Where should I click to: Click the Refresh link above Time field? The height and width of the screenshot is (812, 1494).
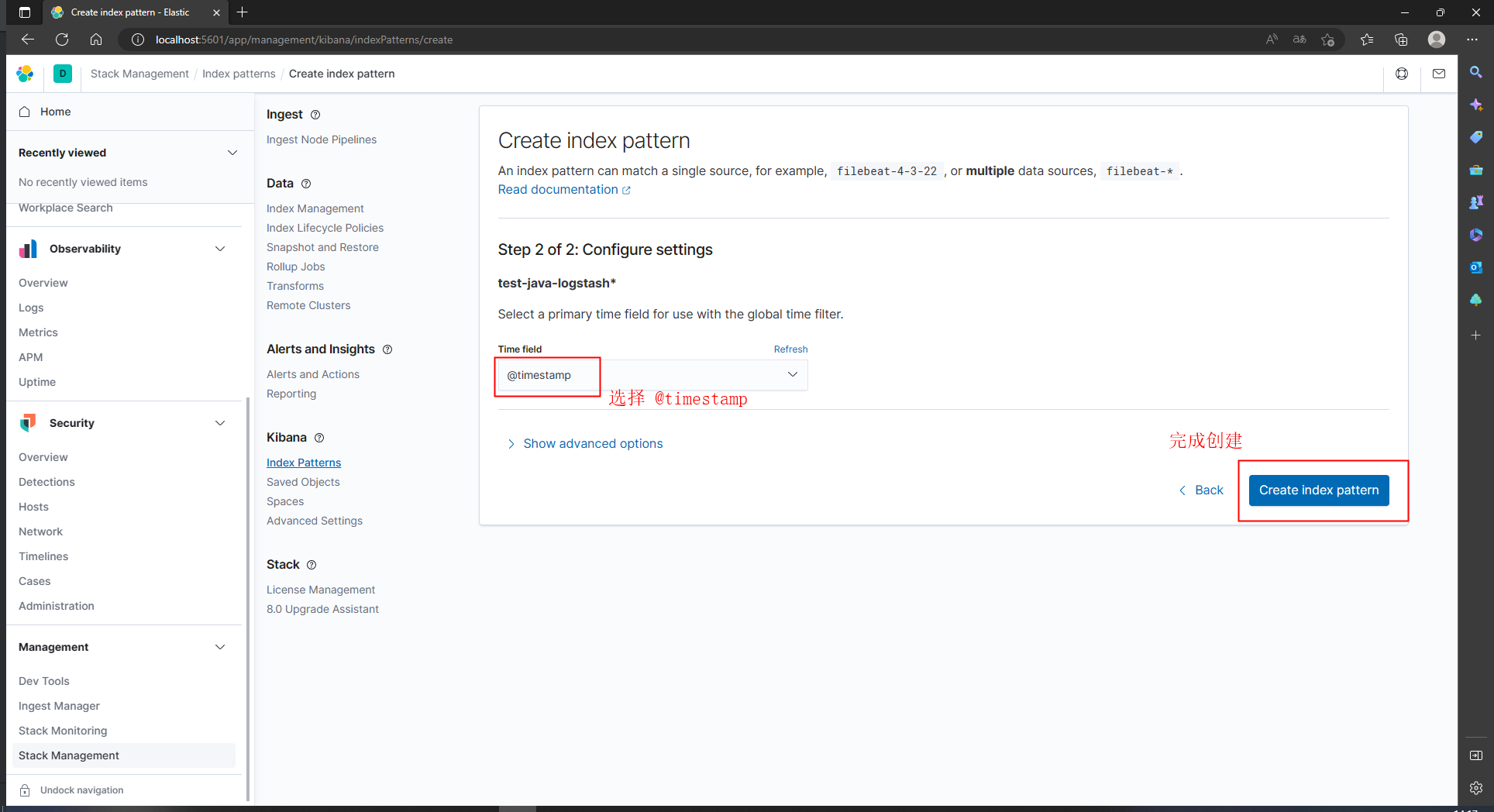[x=790, y=349]
